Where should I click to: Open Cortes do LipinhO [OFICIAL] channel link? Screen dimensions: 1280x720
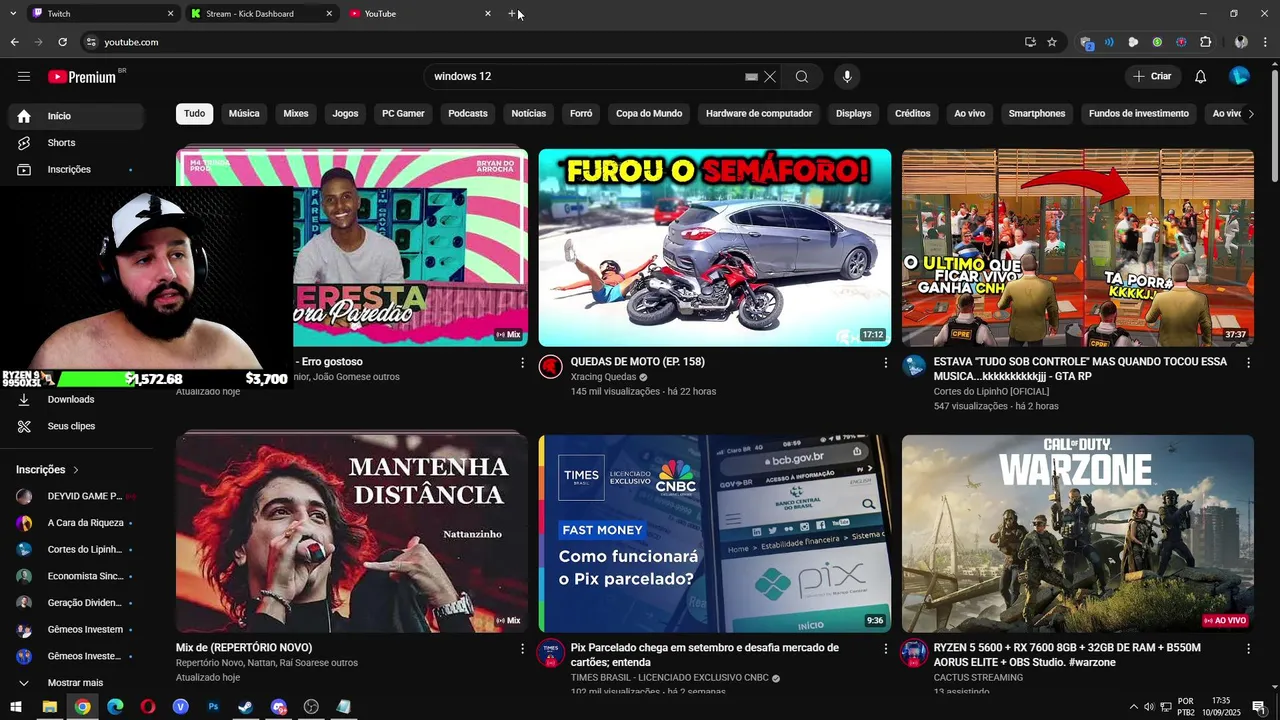pos(991,392)
